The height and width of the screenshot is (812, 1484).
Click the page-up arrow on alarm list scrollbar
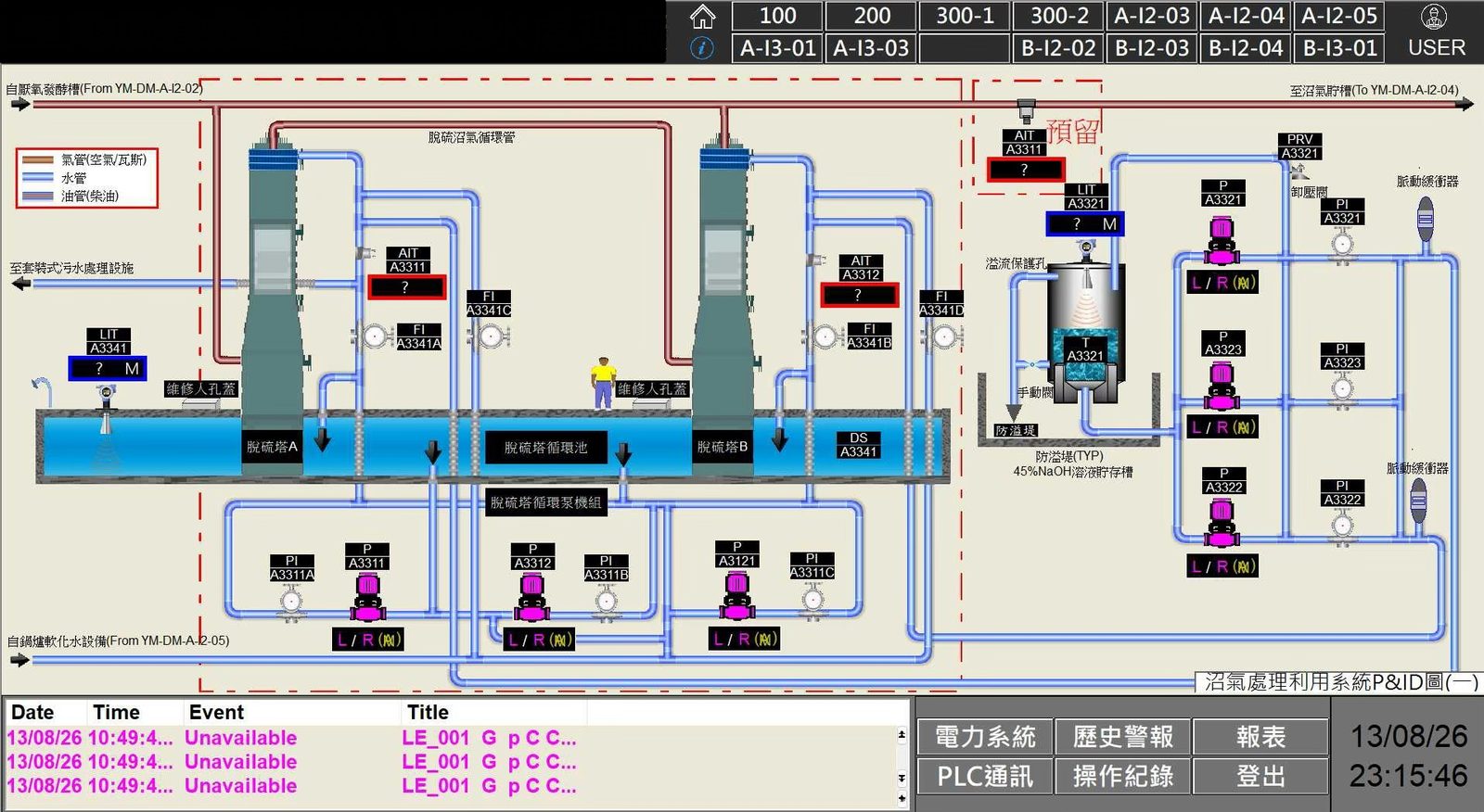[902, 735]
